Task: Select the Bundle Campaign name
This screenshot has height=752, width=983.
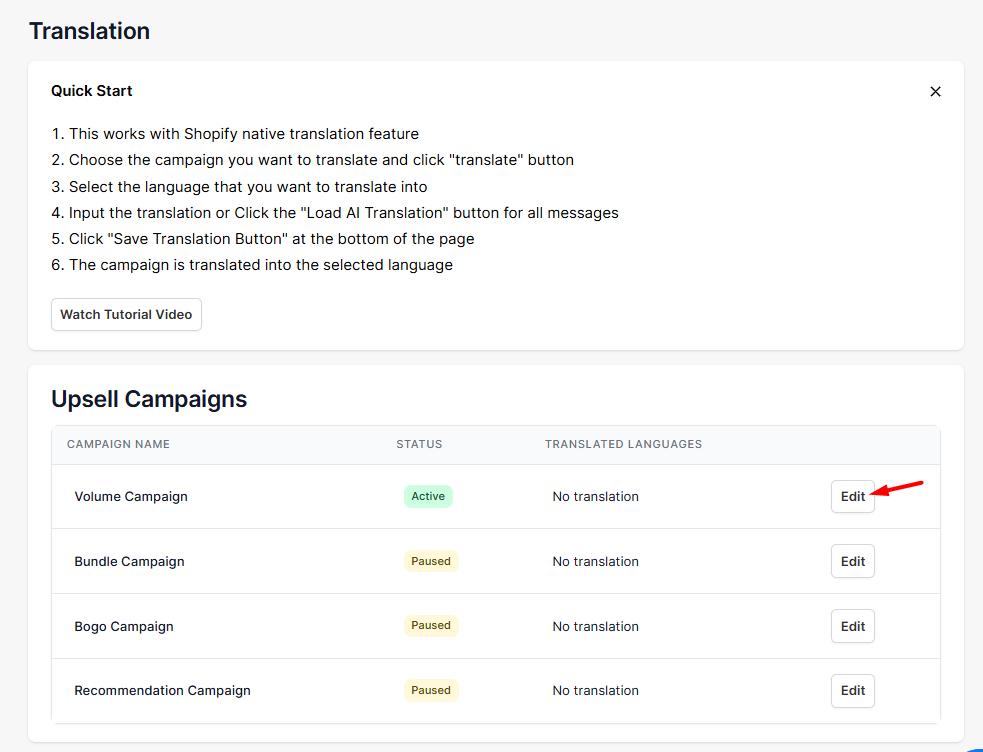Action: [x=129, y=561]
